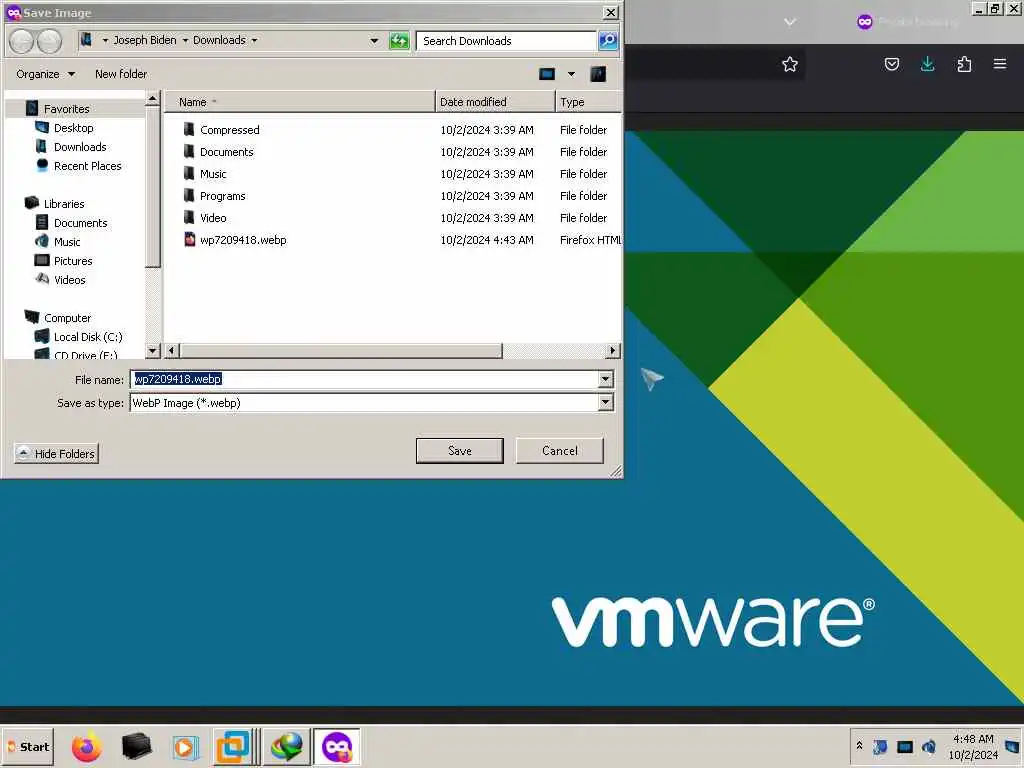
Task: Bookmark page with Firefox star icon
Action: [790, 64]
